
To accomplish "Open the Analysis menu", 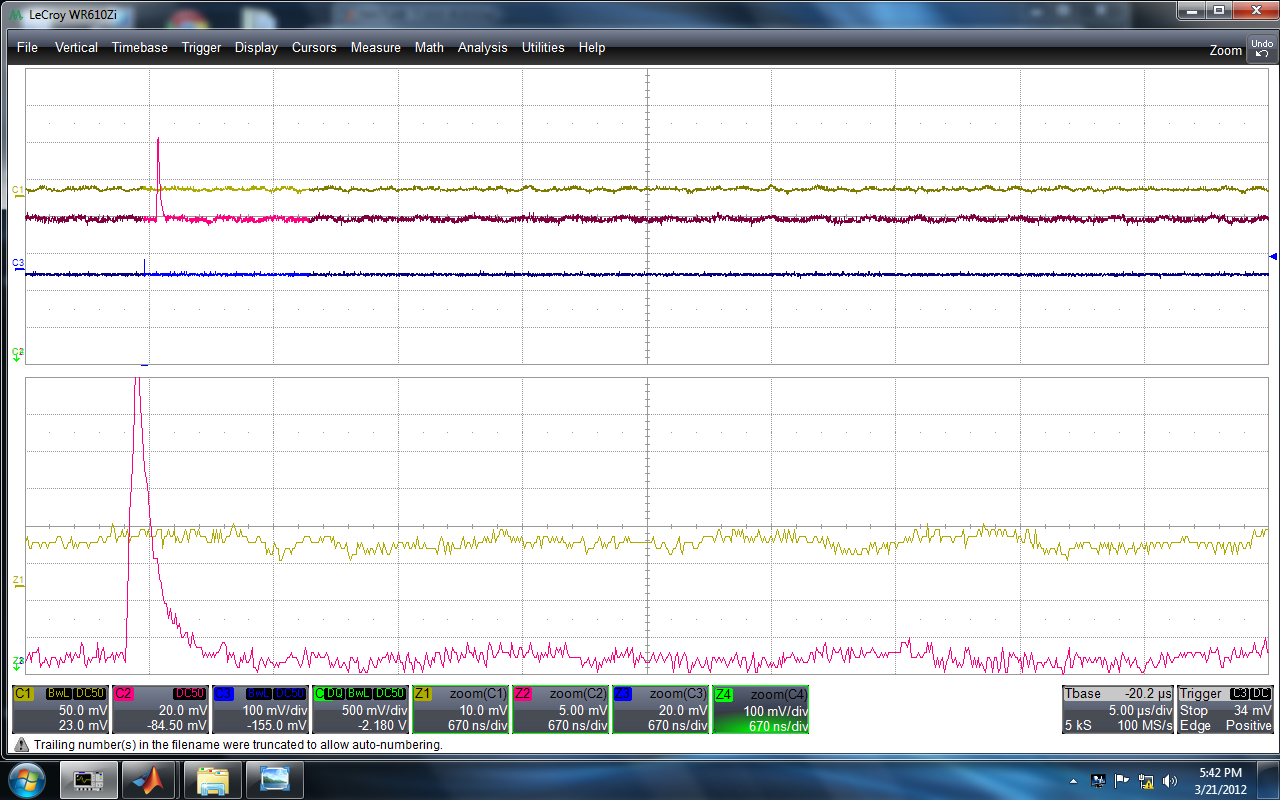I will click(482, 47).
